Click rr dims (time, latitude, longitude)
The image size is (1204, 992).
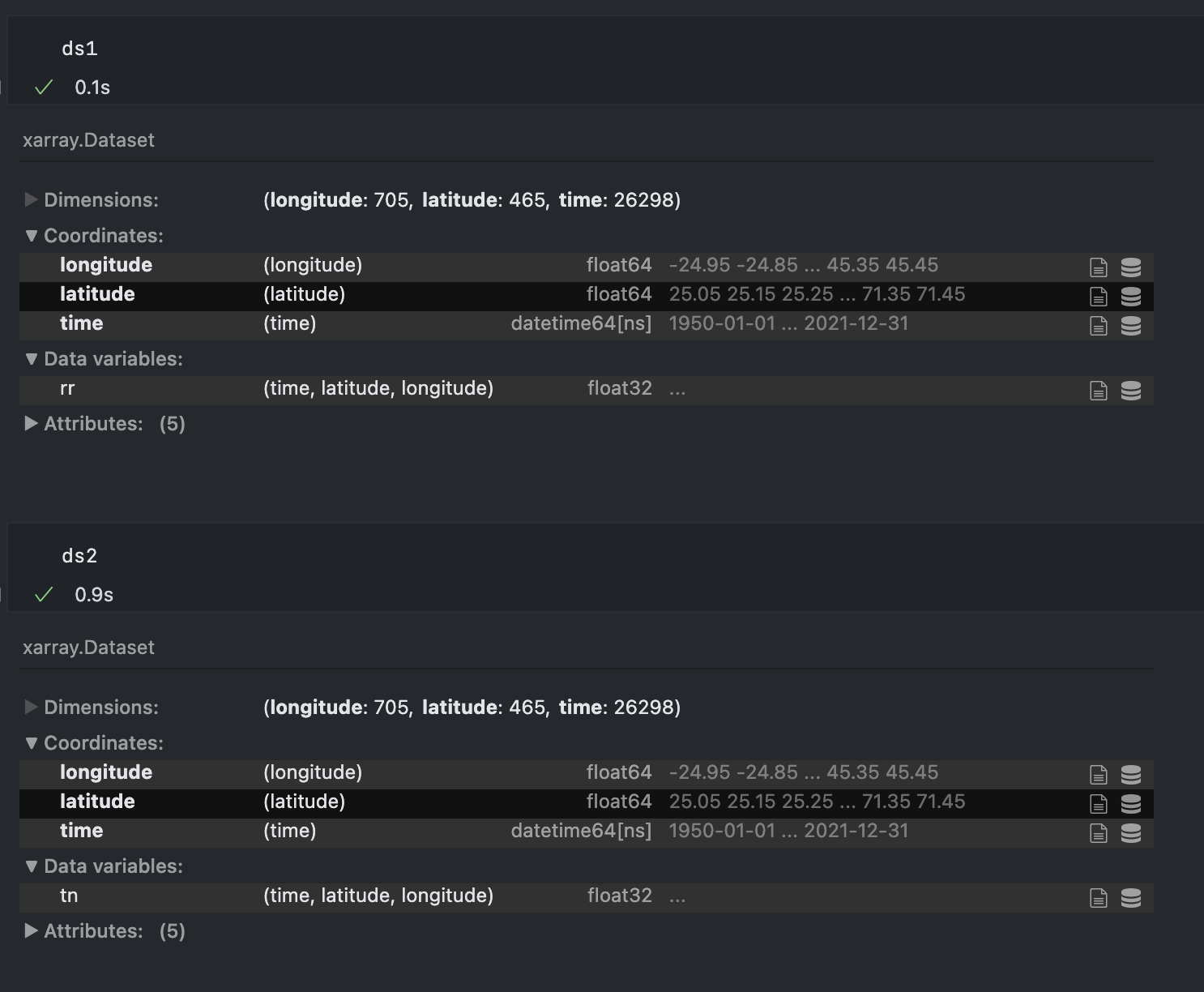378,388
